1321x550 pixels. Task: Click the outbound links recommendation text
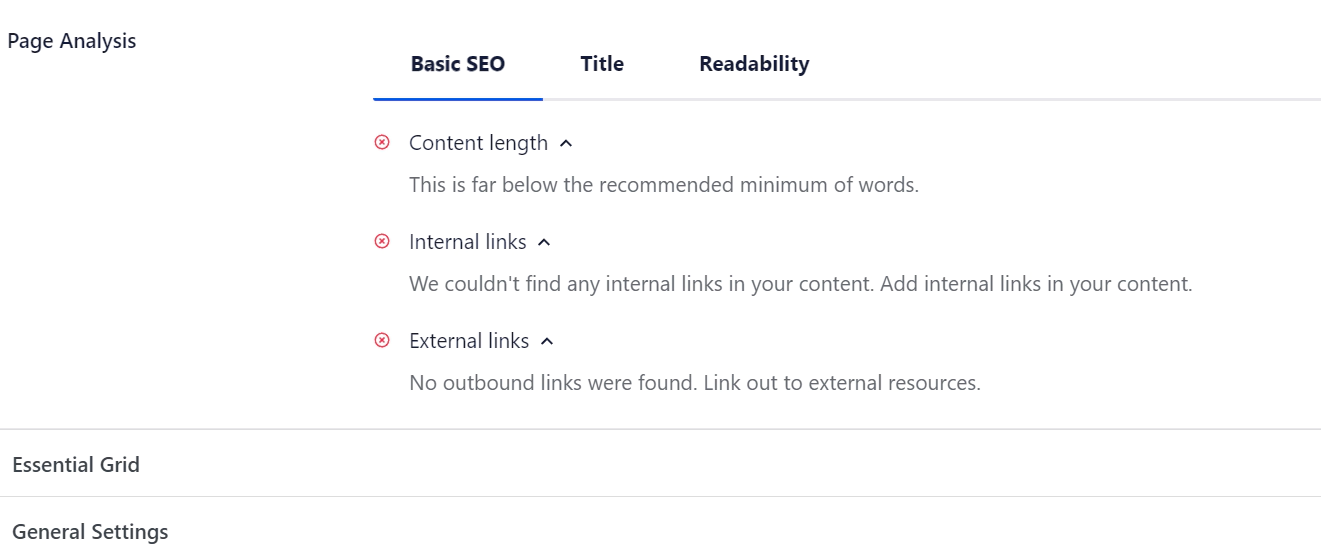pos(695,383)
